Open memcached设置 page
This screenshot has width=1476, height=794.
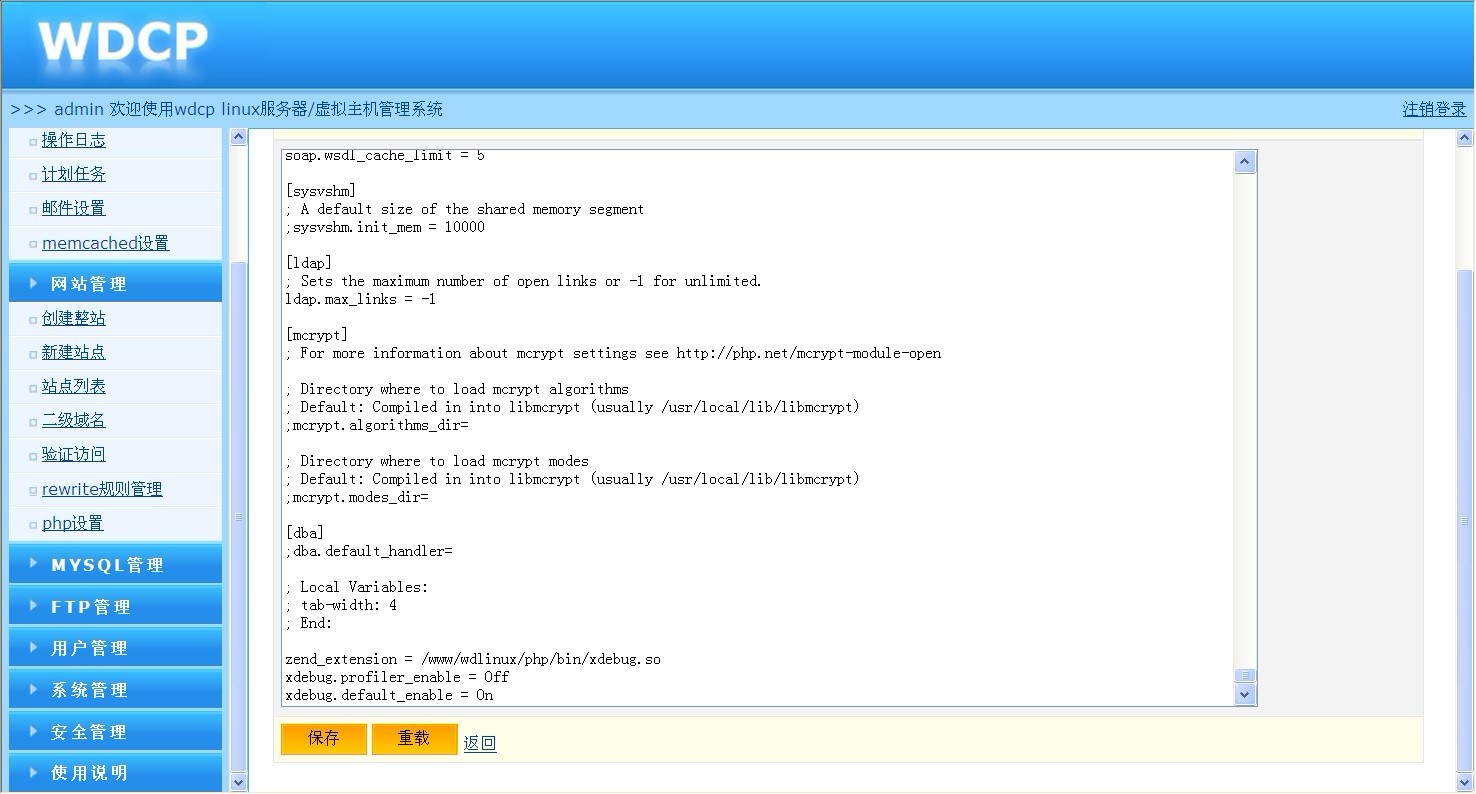point(105,243)
